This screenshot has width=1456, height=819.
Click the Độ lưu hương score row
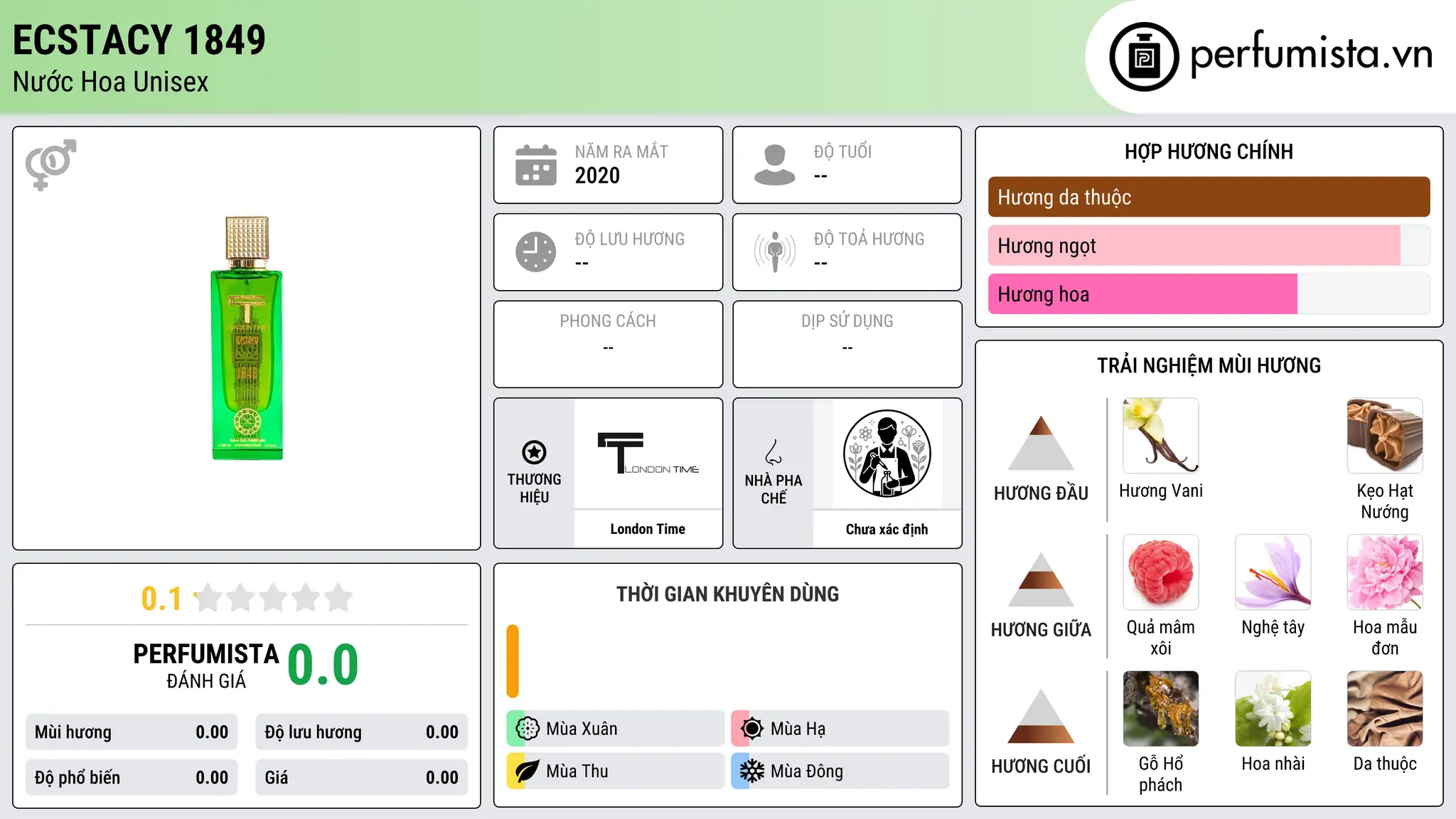pyautogui.click(x=361, y=732)
